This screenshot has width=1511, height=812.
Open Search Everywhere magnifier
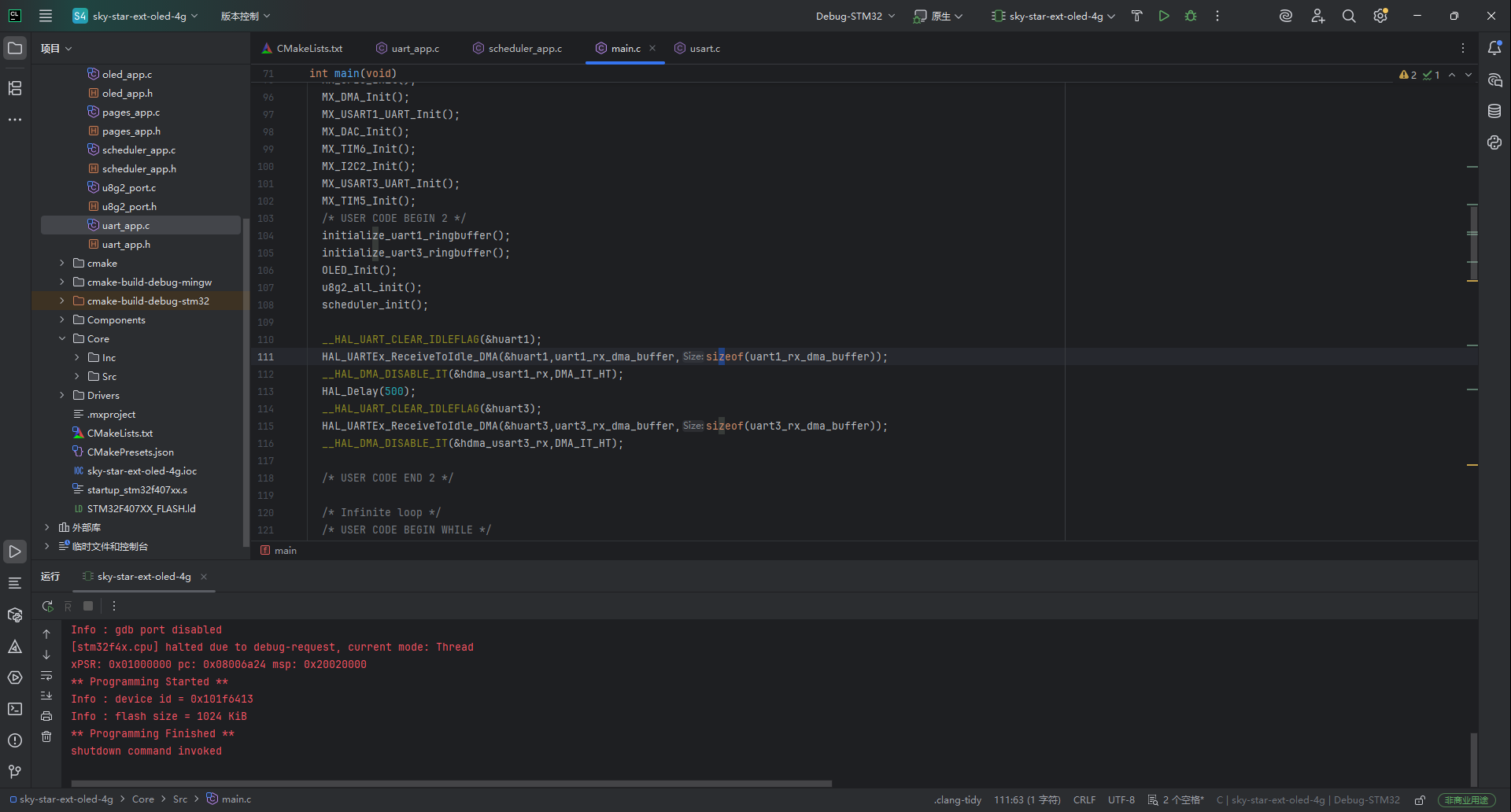pyautogui.click(x=1349, y=16)
